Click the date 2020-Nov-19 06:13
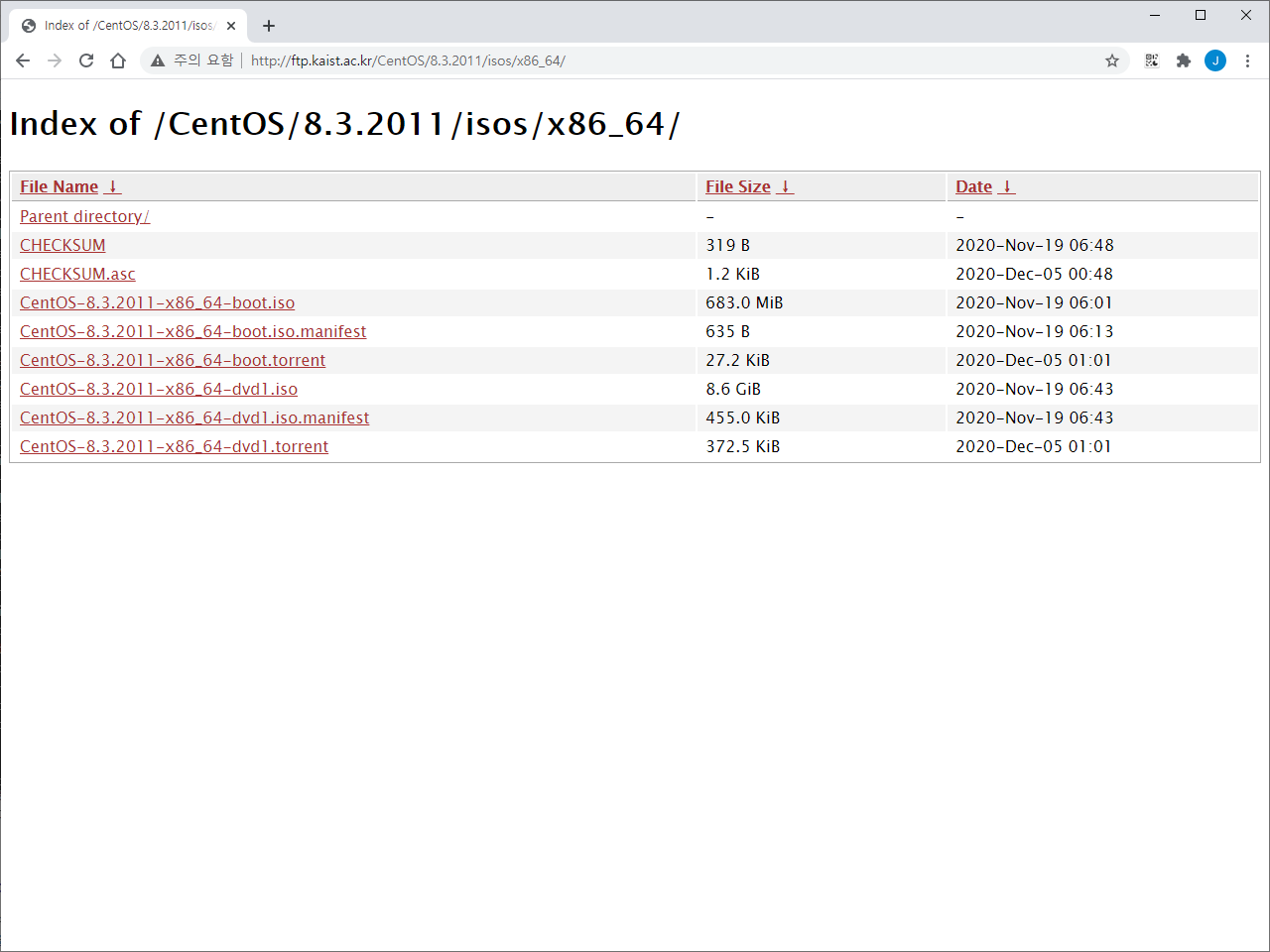This screenshot has width=1270, height=952. (x=1034, y=331)
